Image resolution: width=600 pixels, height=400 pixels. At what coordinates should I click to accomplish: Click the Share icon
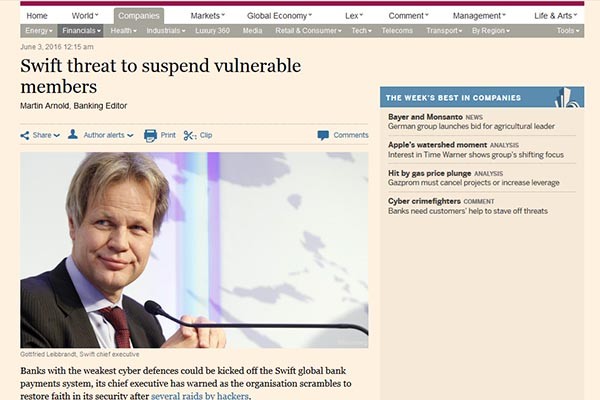(x=26, y=135)
